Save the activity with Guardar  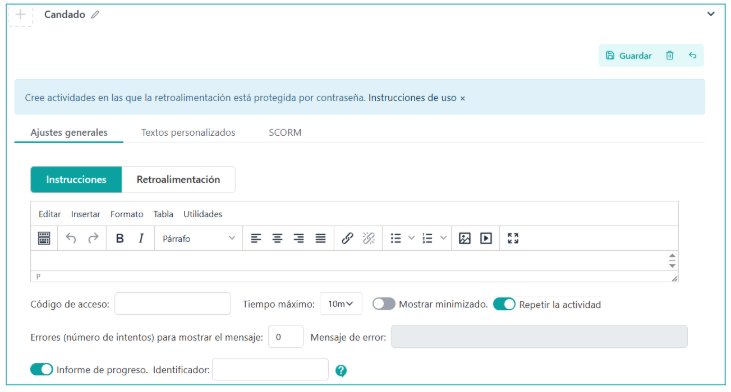pyautogui.click(x=628, y=55)
